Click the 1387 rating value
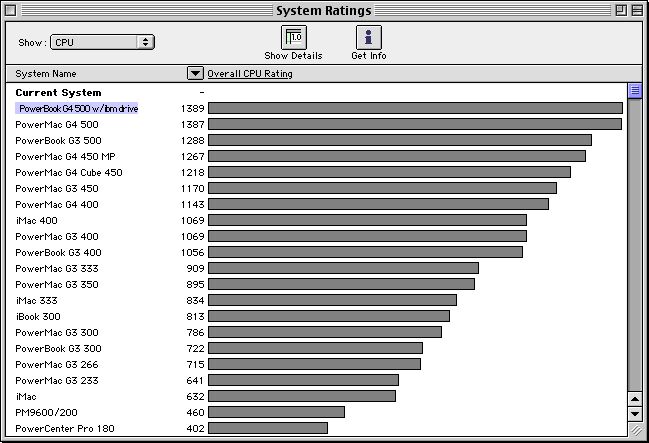This screenshot has height=443, width=649. [x=192, y=125]
